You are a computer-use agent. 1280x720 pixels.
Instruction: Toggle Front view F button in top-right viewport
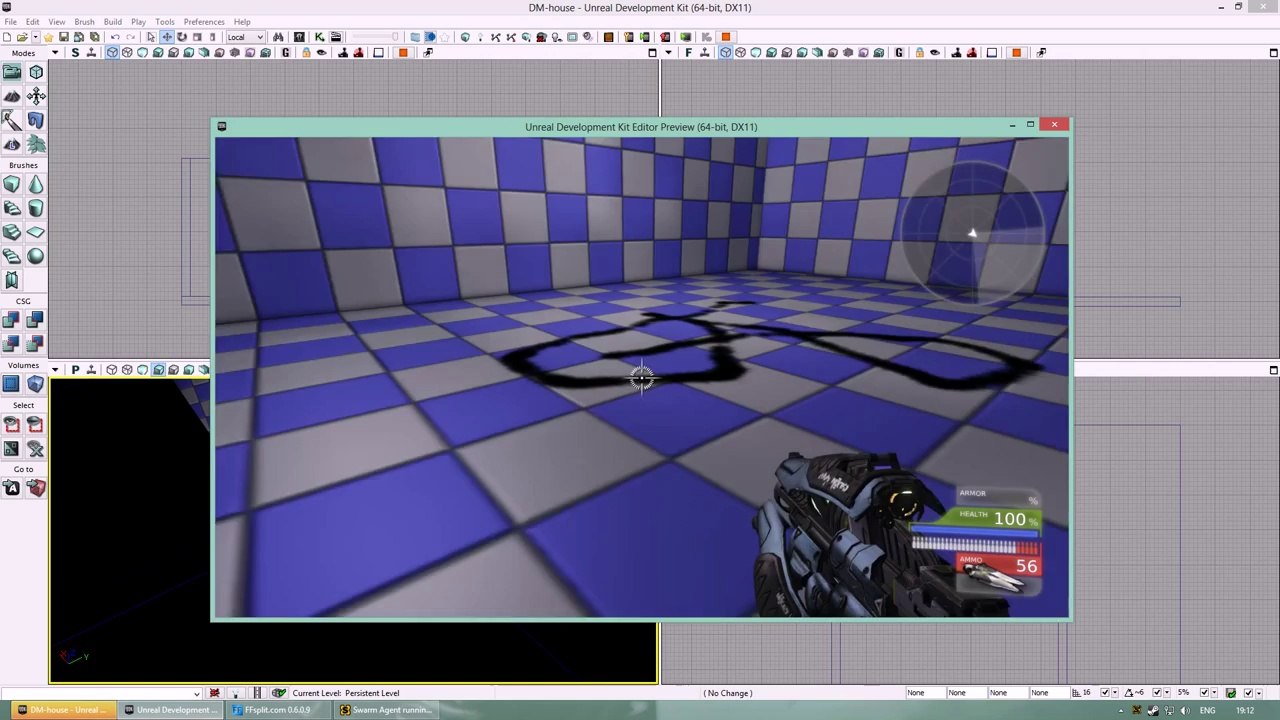pos(688,52)
